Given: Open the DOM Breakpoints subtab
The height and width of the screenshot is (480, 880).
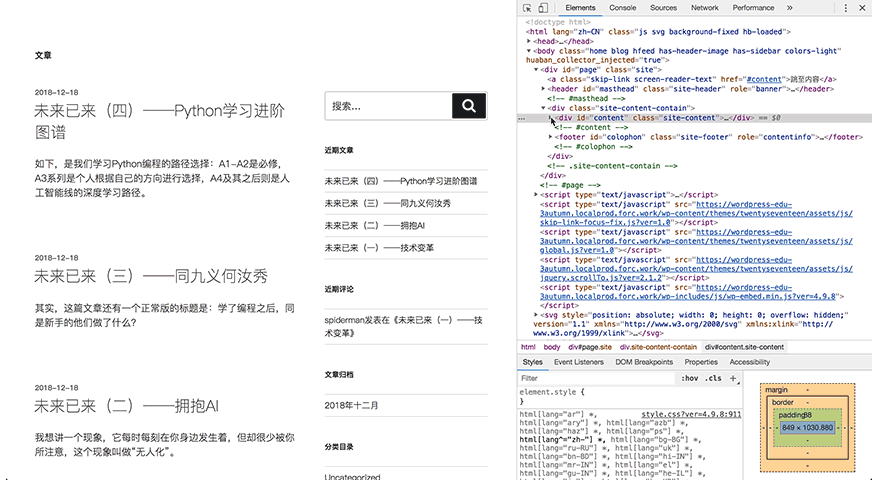Looking at the screenshot, I should [x=644, y=362].
